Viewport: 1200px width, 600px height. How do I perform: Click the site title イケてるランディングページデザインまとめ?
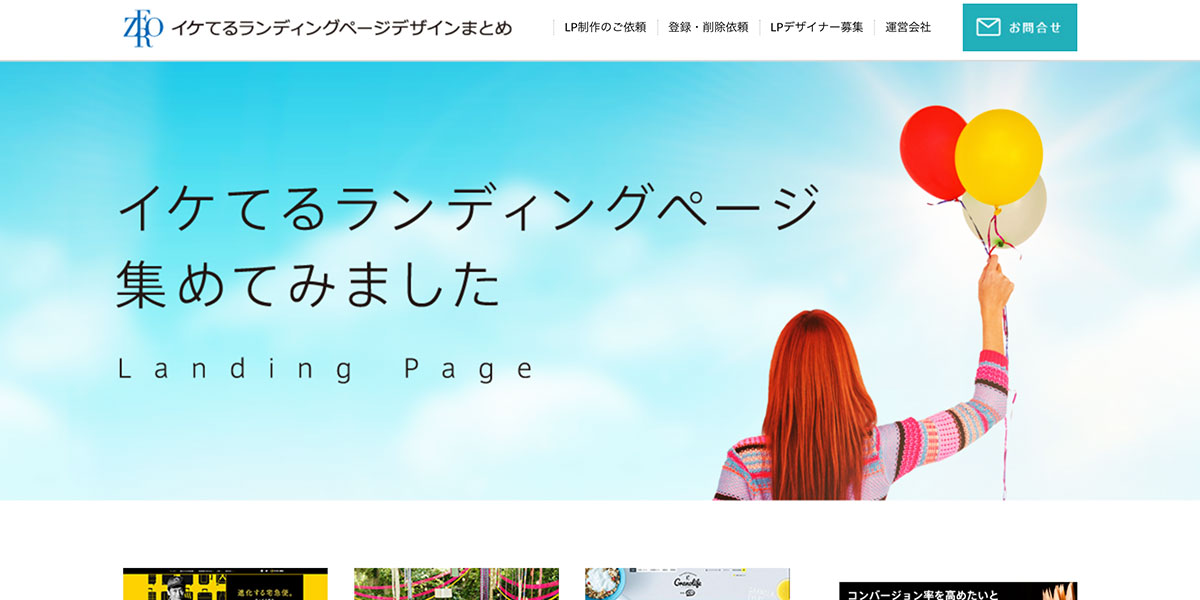(341, 28)
